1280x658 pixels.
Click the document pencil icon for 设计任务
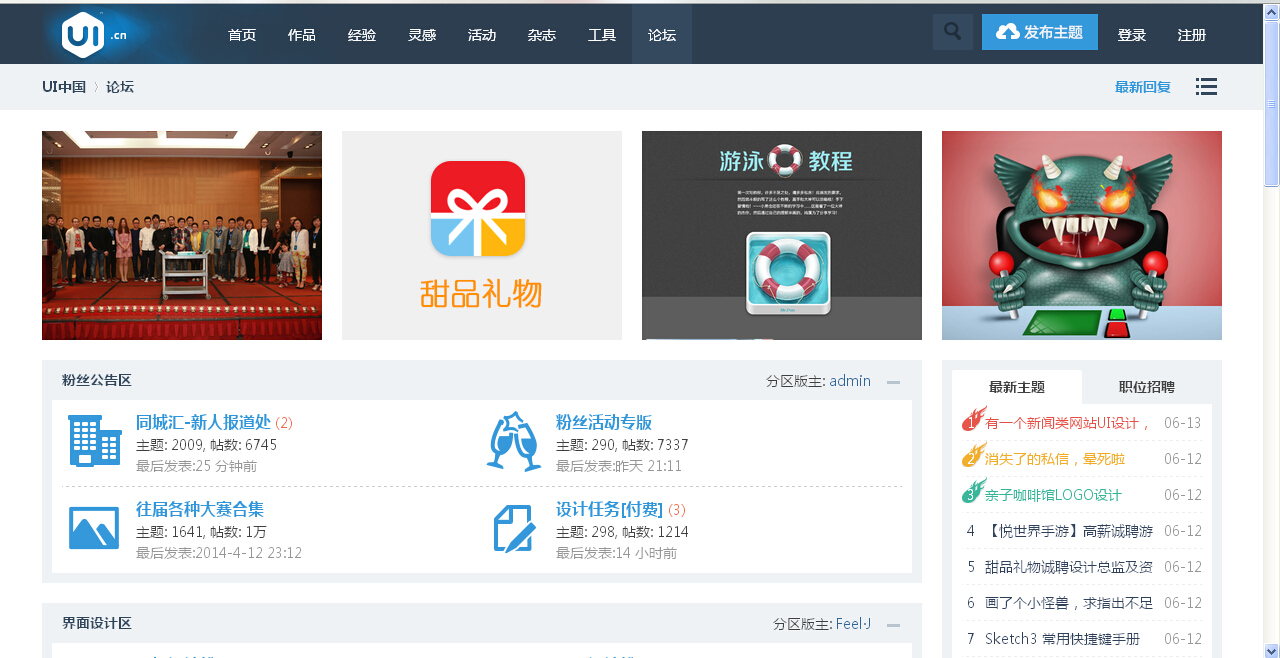(x=515, y=527)
